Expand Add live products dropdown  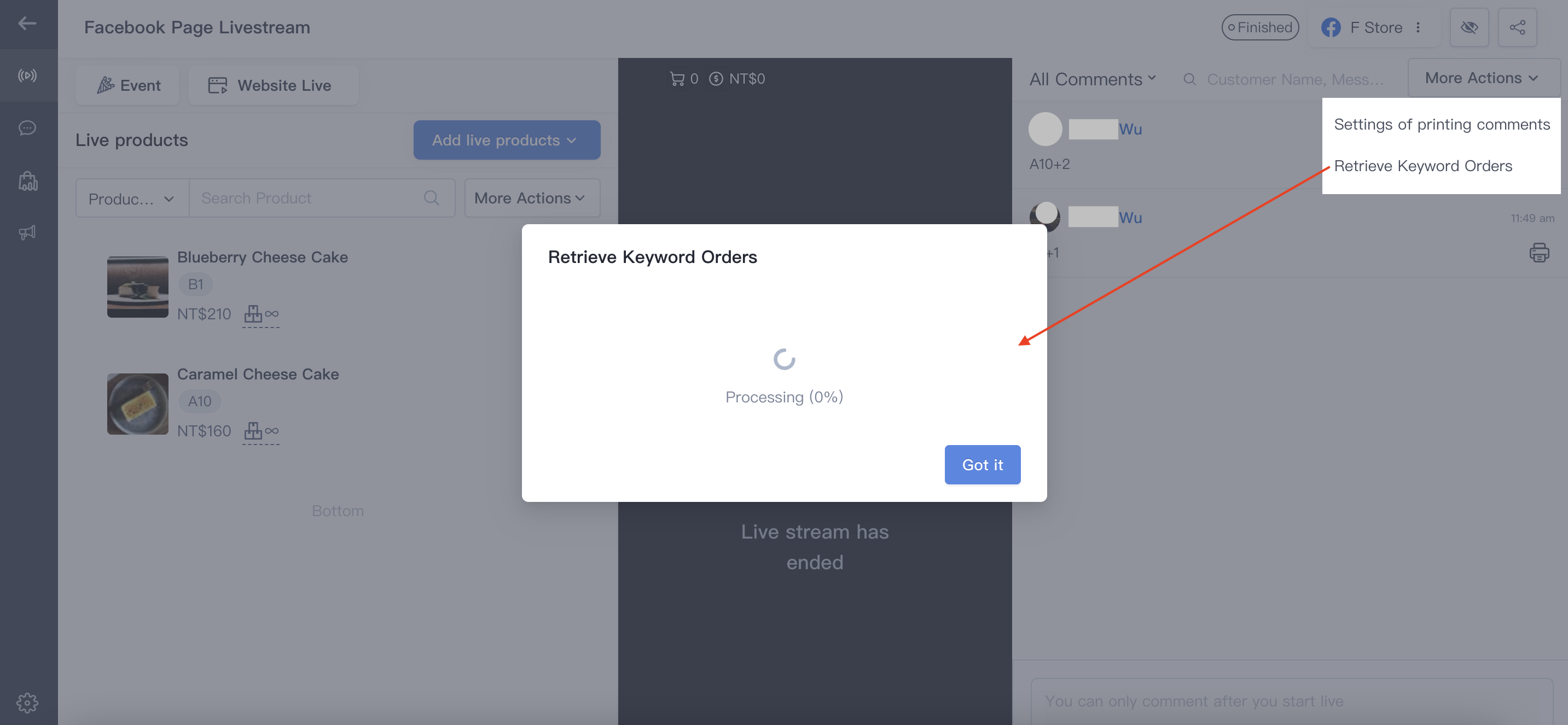[x=507, y=140]
